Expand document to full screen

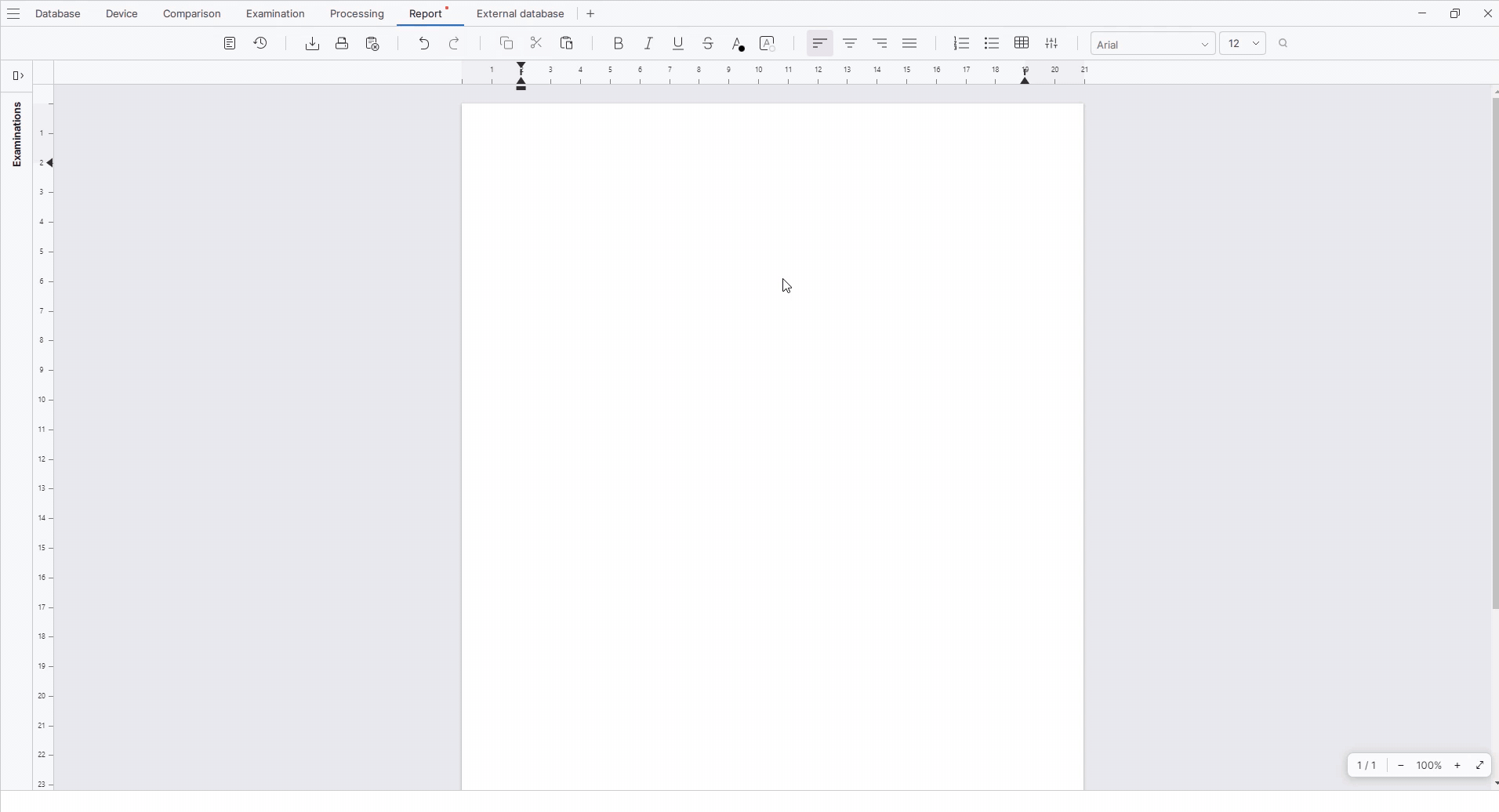(x=1480, y=766)
